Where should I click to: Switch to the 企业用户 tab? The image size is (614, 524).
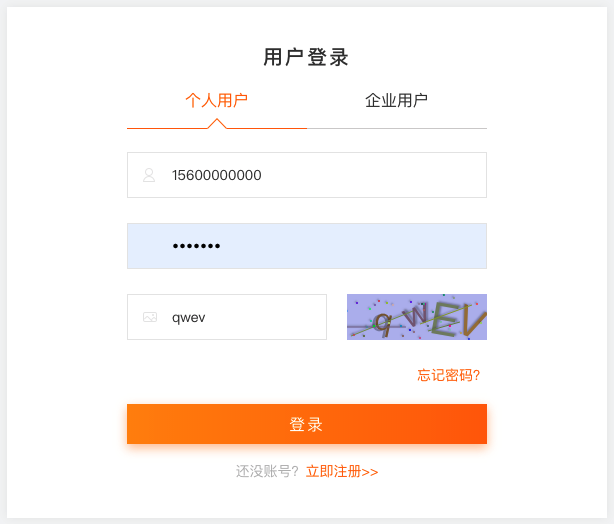click(396, 101)
